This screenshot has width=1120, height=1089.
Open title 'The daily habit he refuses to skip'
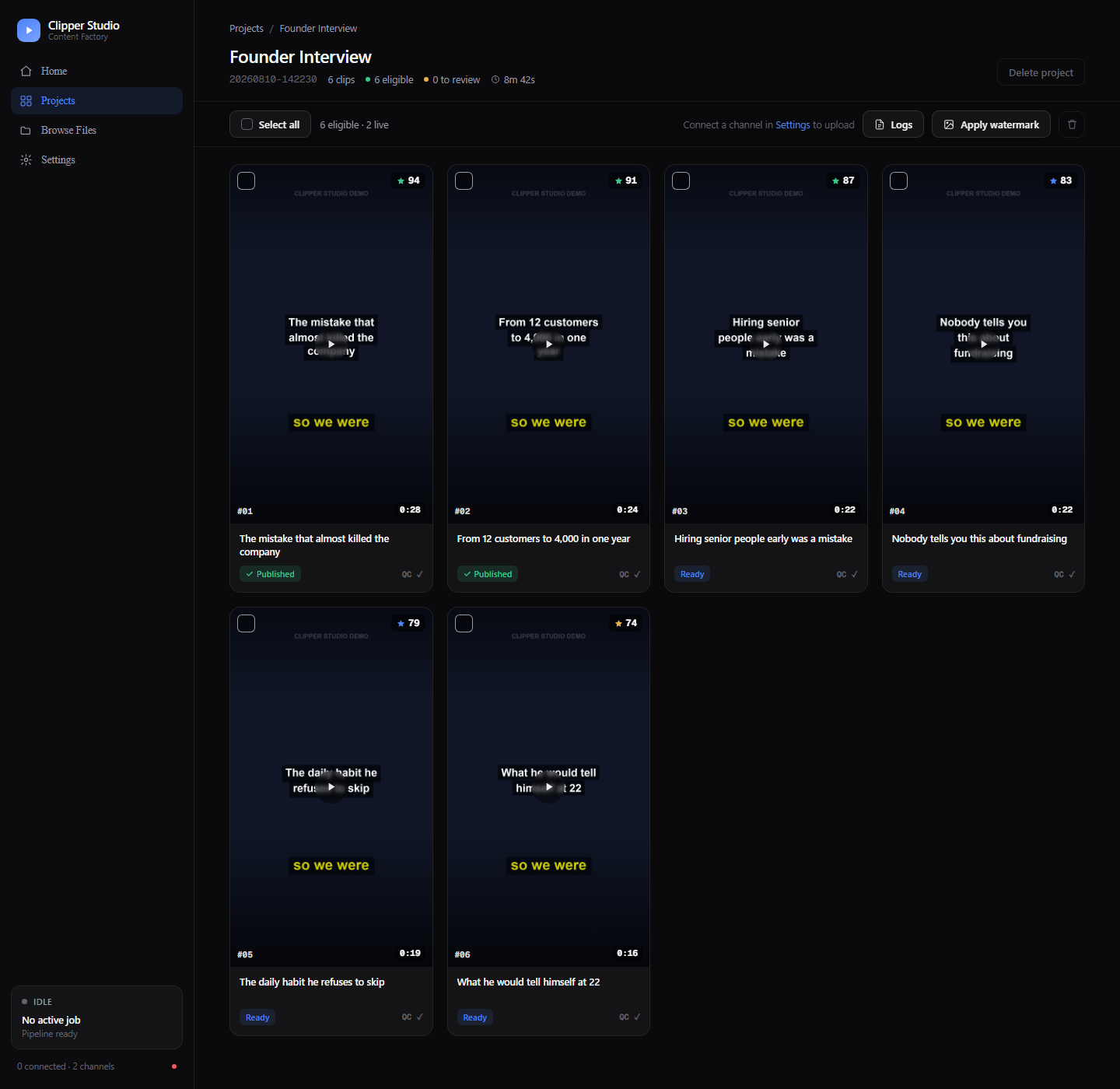pyautogui.click(x=312, y=982)
